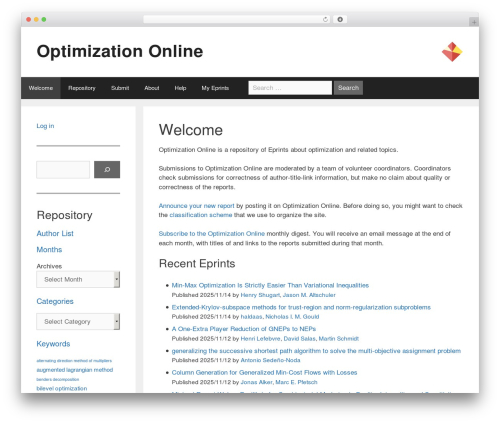
Task: Click the sidebar magnifier search button
Action: [107, 170]
